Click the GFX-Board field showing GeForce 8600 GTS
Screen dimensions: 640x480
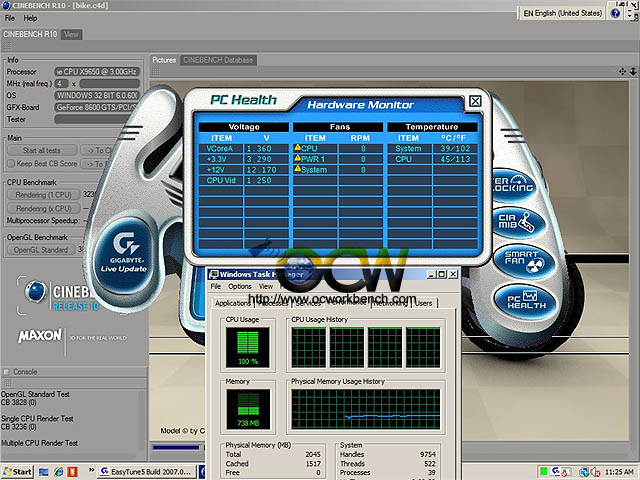[x=97, y=107]
